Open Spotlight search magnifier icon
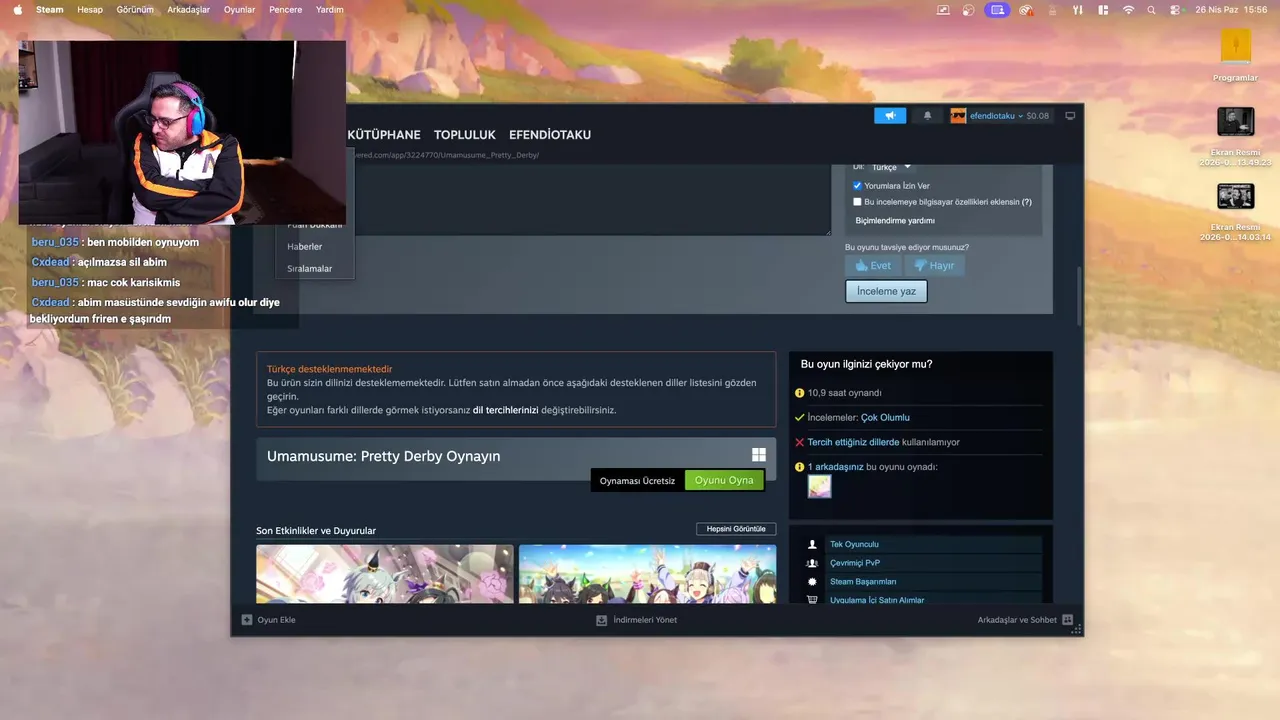Screen dimensions: 1280x720 point(1151,9)
